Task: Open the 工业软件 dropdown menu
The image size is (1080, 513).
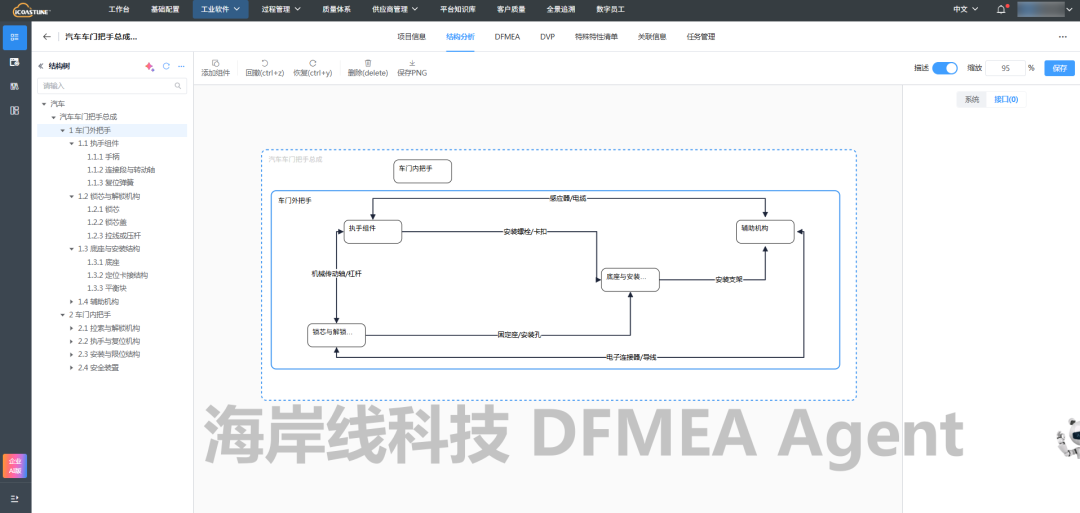Action: [x=220, y=10]
